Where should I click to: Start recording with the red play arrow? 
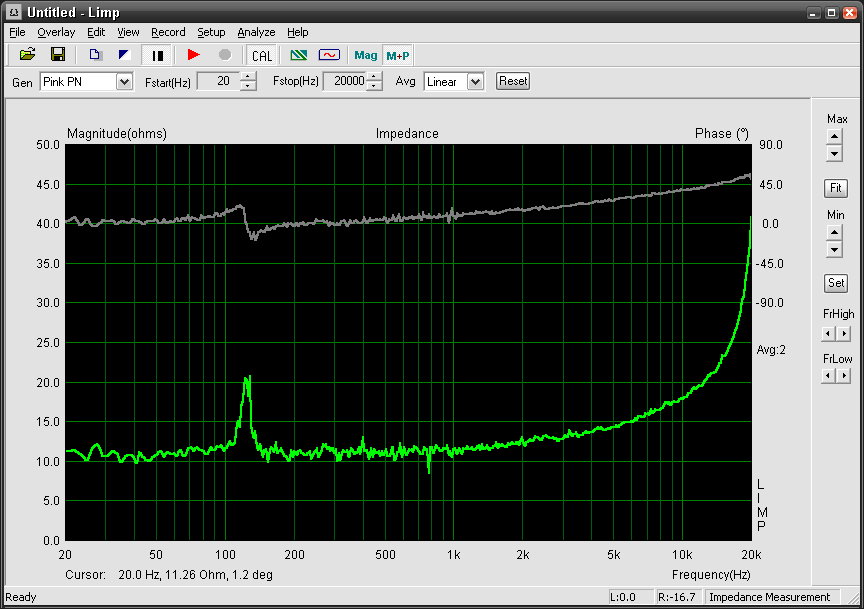pos(193,55)
